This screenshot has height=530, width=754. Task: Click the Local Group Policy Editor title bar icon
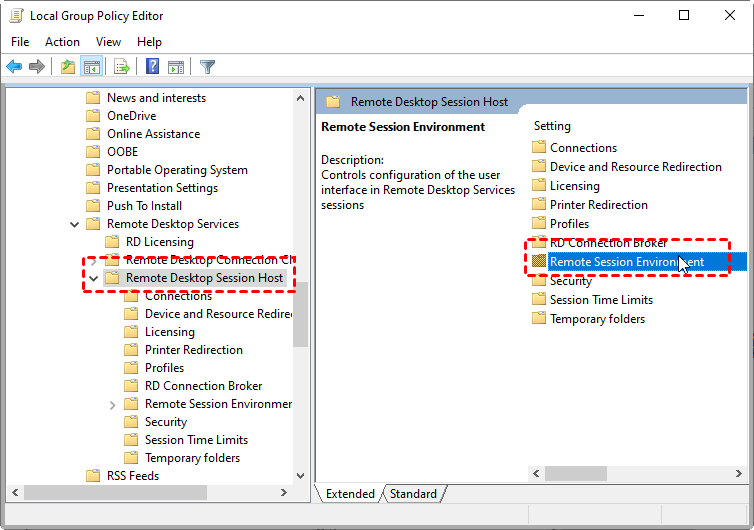click(x=16, y=15)
